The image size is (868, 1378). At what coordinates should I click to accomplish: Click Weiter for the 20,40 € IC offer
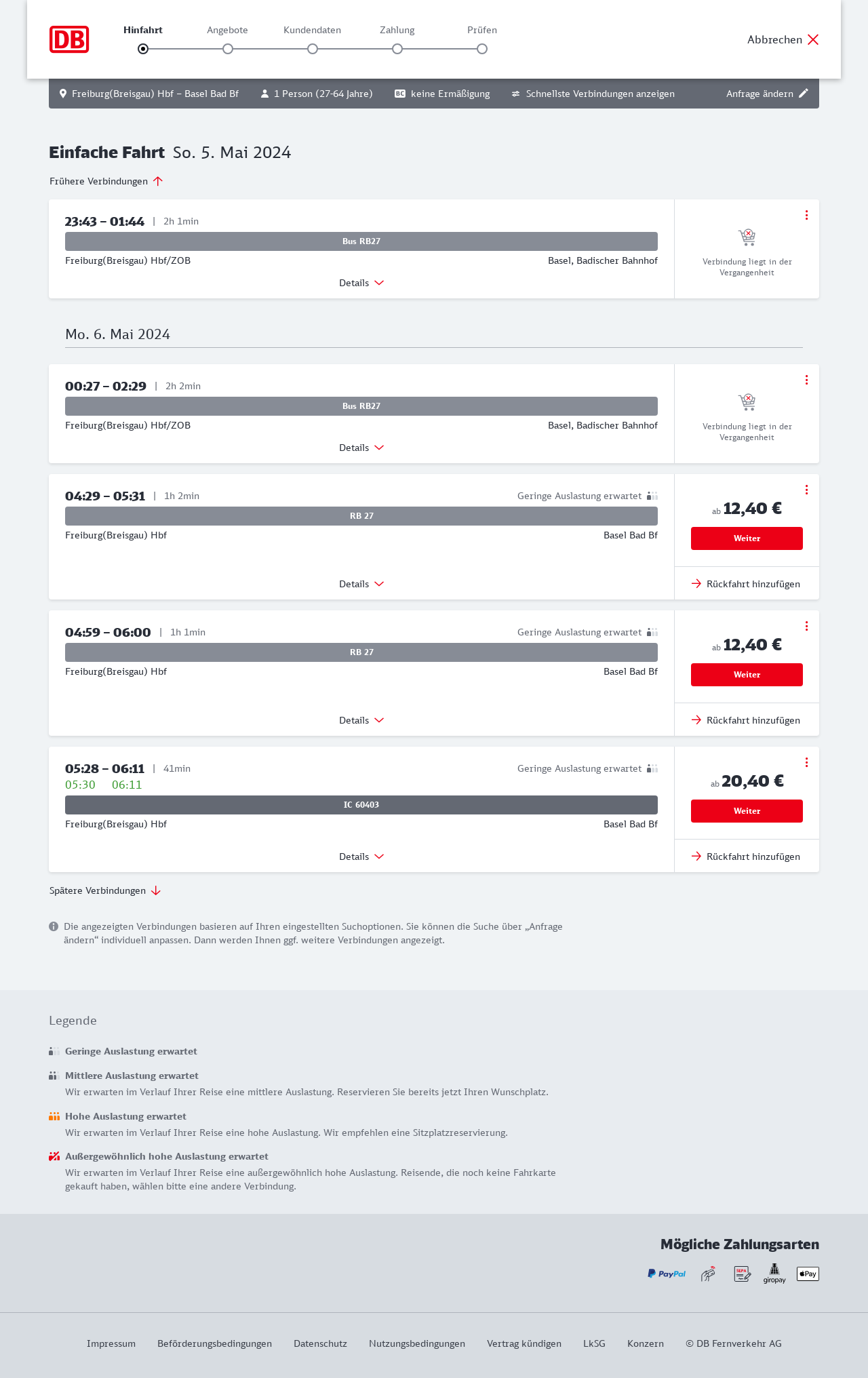(x=747, y=811)
